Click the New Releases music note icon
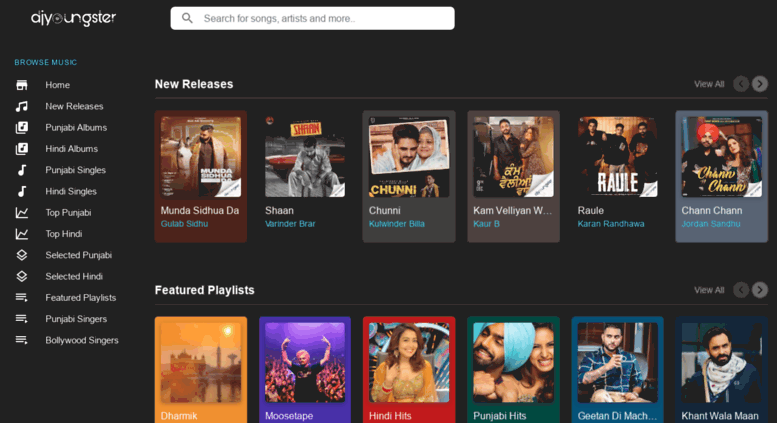 point(21,106)
